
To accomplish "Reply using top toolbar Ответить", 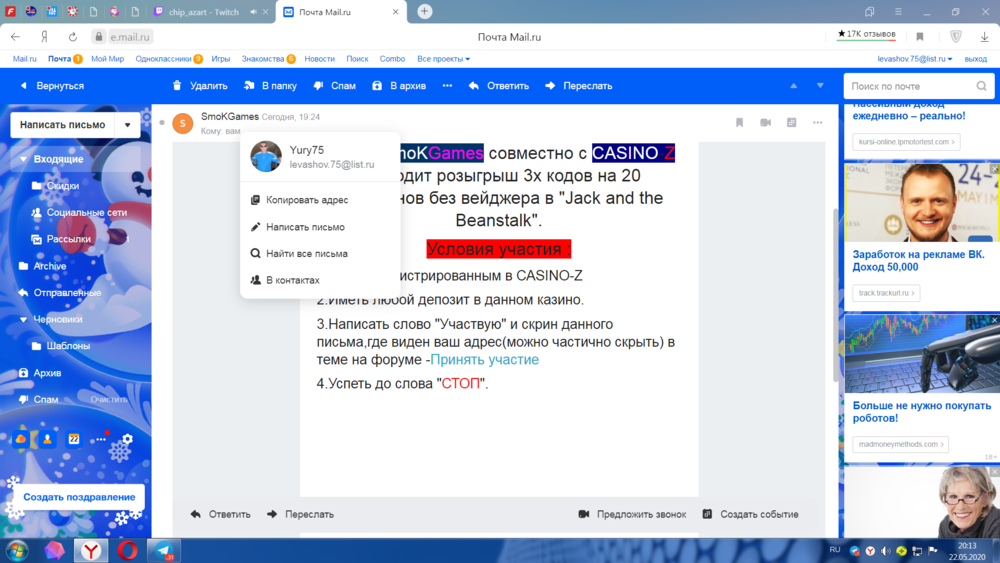I will tap(499, 85).
